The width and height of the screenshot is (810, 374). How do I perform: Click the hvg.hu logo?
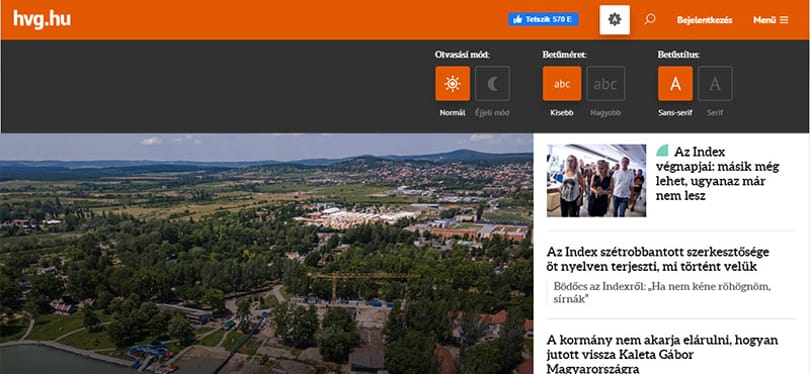click(x=42, y=20)
